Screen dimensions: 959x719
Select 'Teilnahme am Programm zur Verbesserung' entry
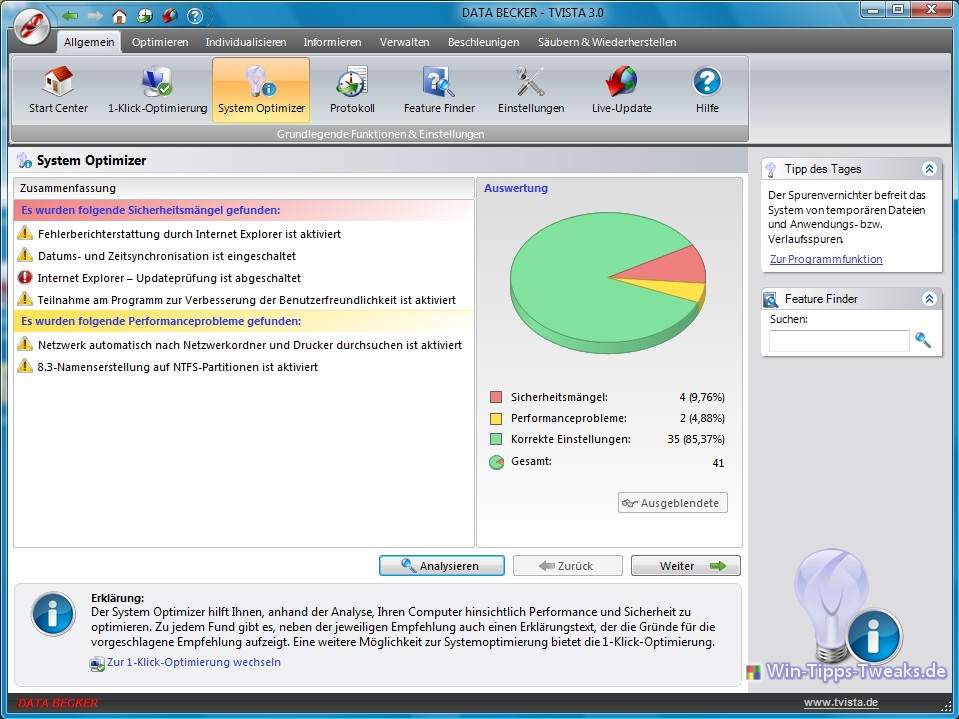(243, 300)
